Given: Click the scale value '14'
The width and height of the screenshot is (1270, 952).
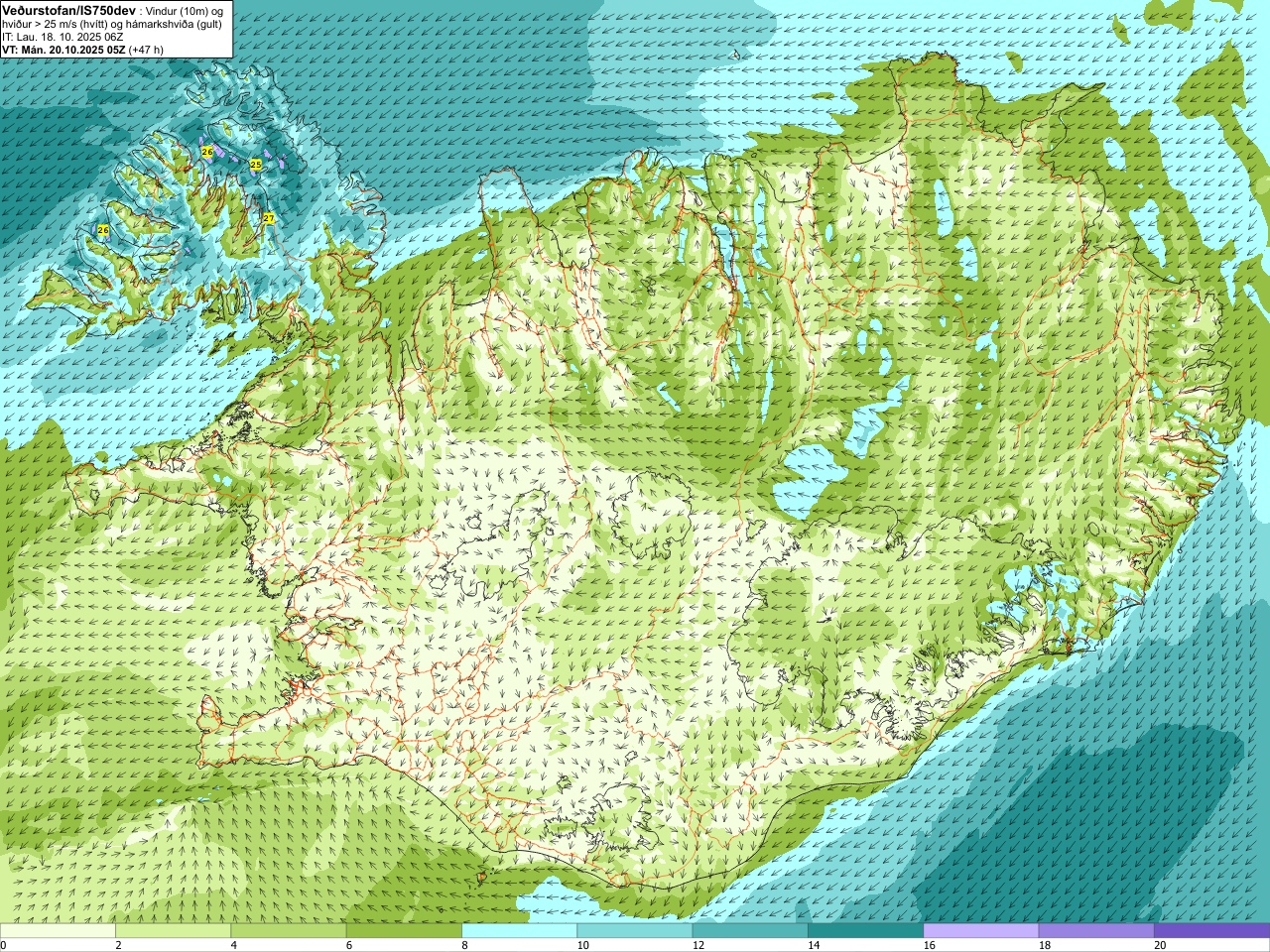Looking at the screenshot, I should click(814, 945).
